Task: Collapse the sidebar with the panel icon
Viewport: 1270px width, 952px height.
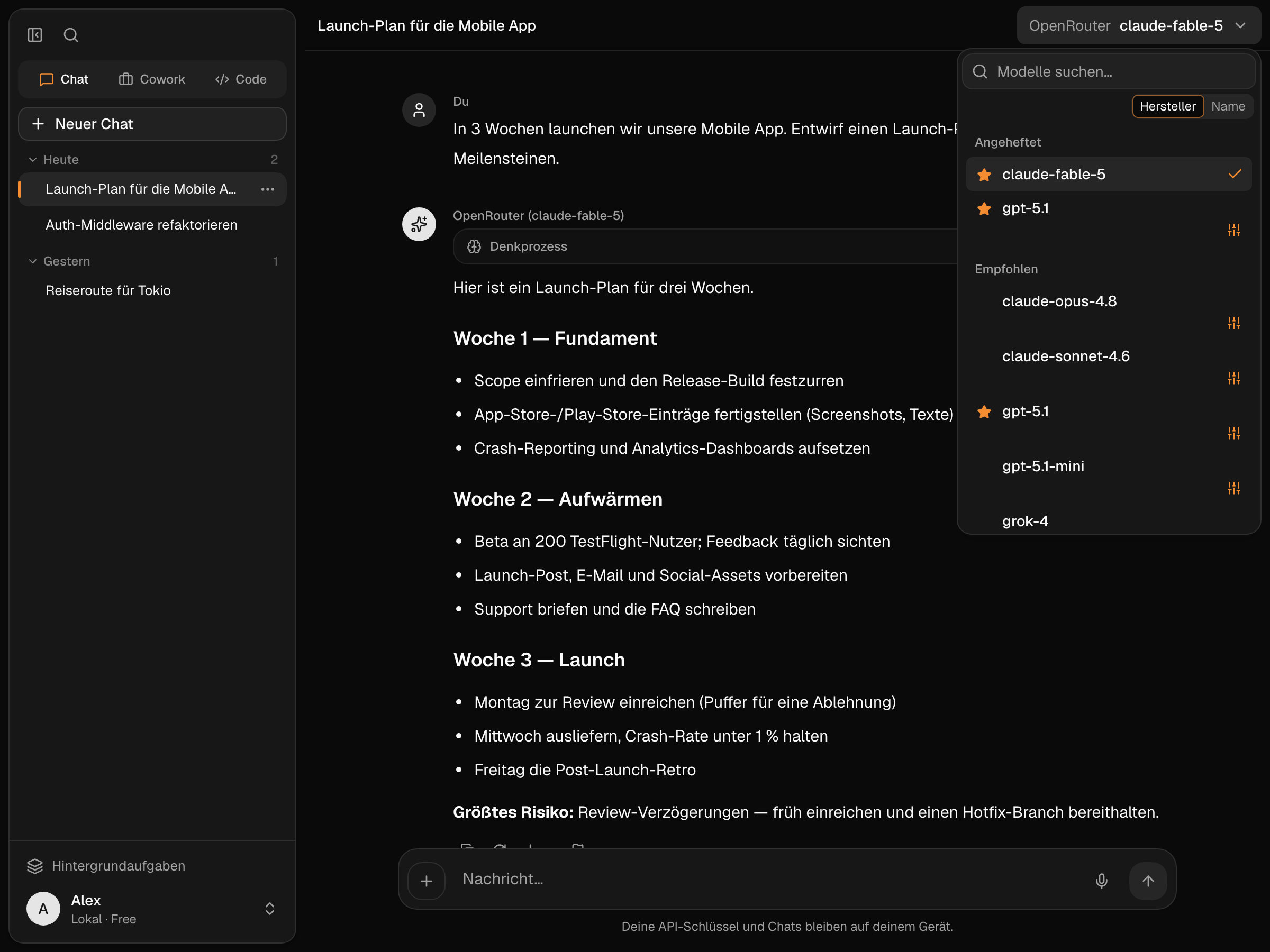Action: click(x=35, y=35)
